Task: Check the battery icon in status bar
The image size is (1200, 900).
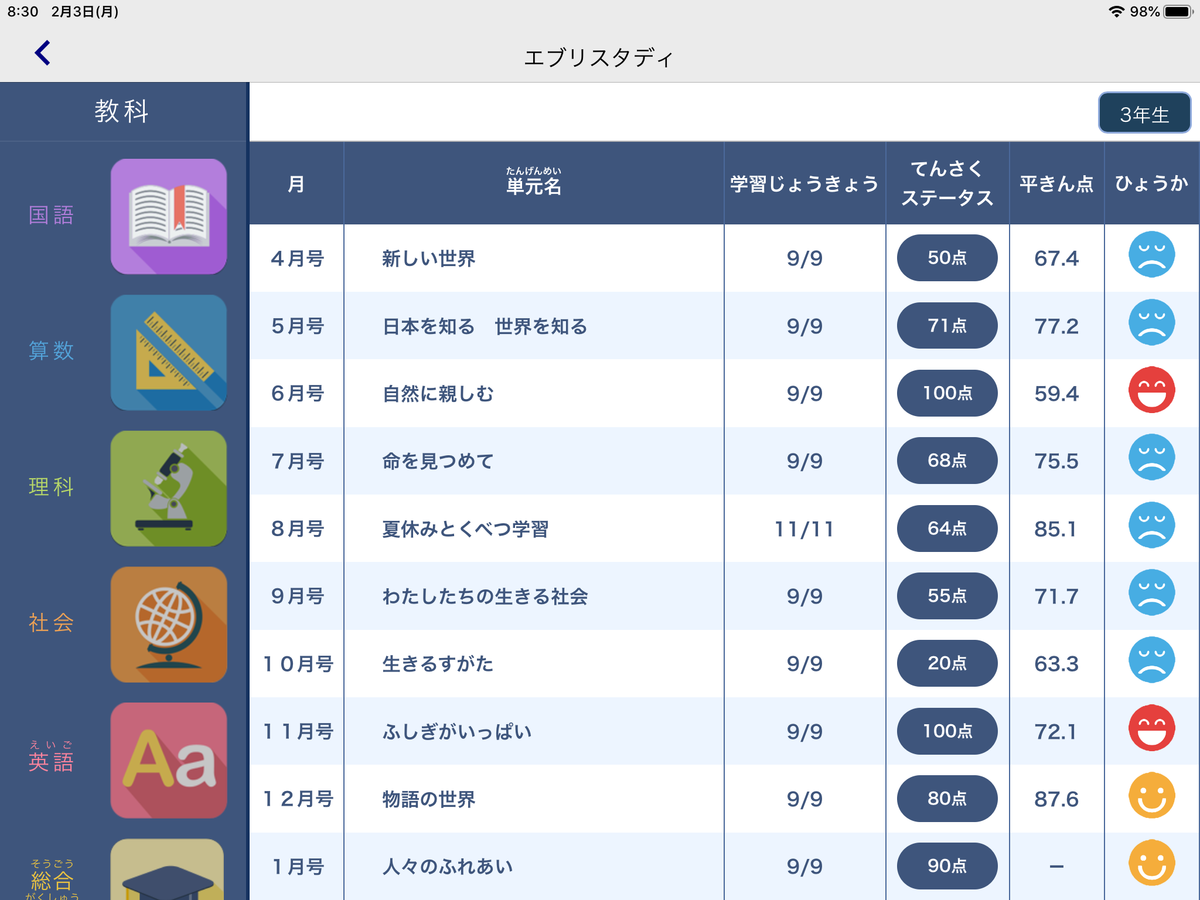Action: [1177, 11]
